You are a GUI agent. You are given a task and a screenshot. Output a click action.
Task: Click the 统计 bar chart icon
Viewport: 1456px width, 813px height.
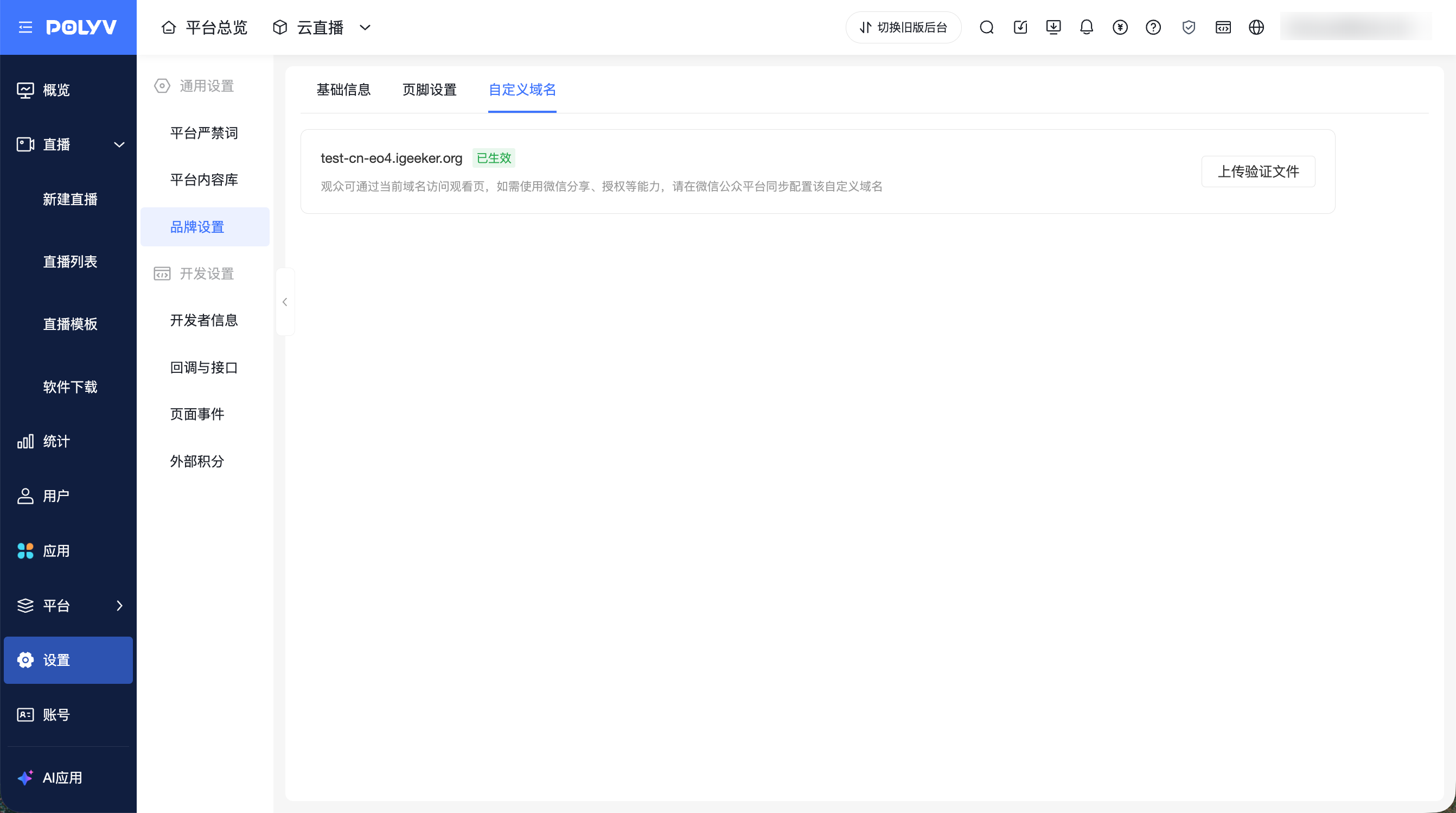25,442
